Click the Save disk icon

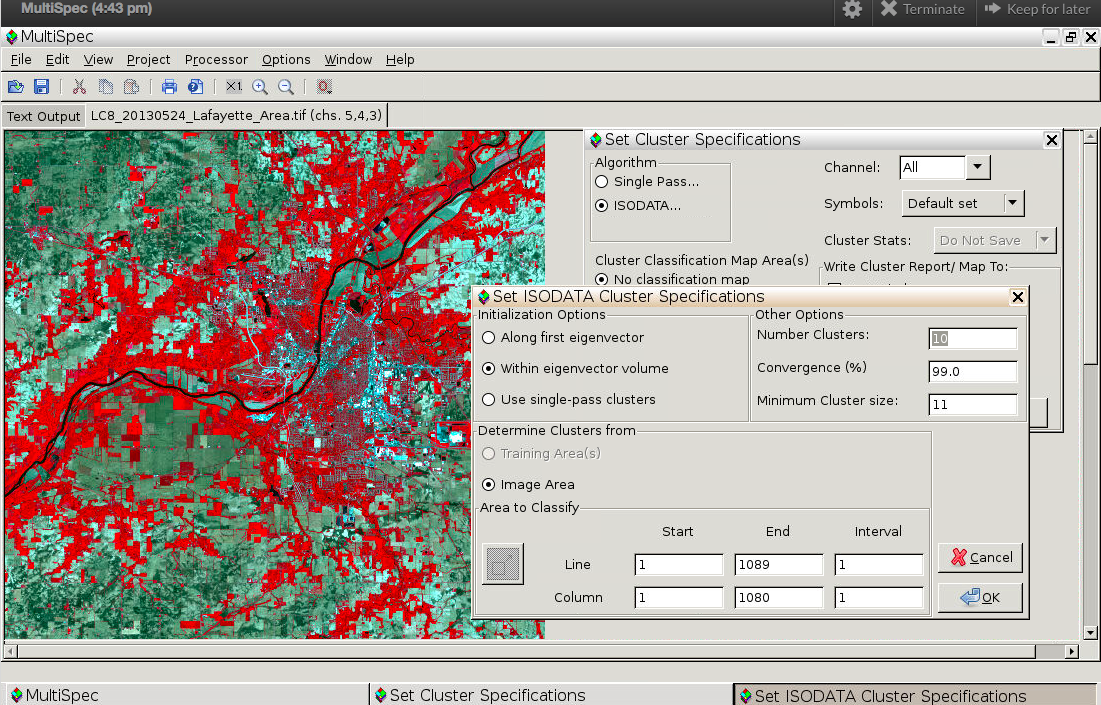point(42,87)
